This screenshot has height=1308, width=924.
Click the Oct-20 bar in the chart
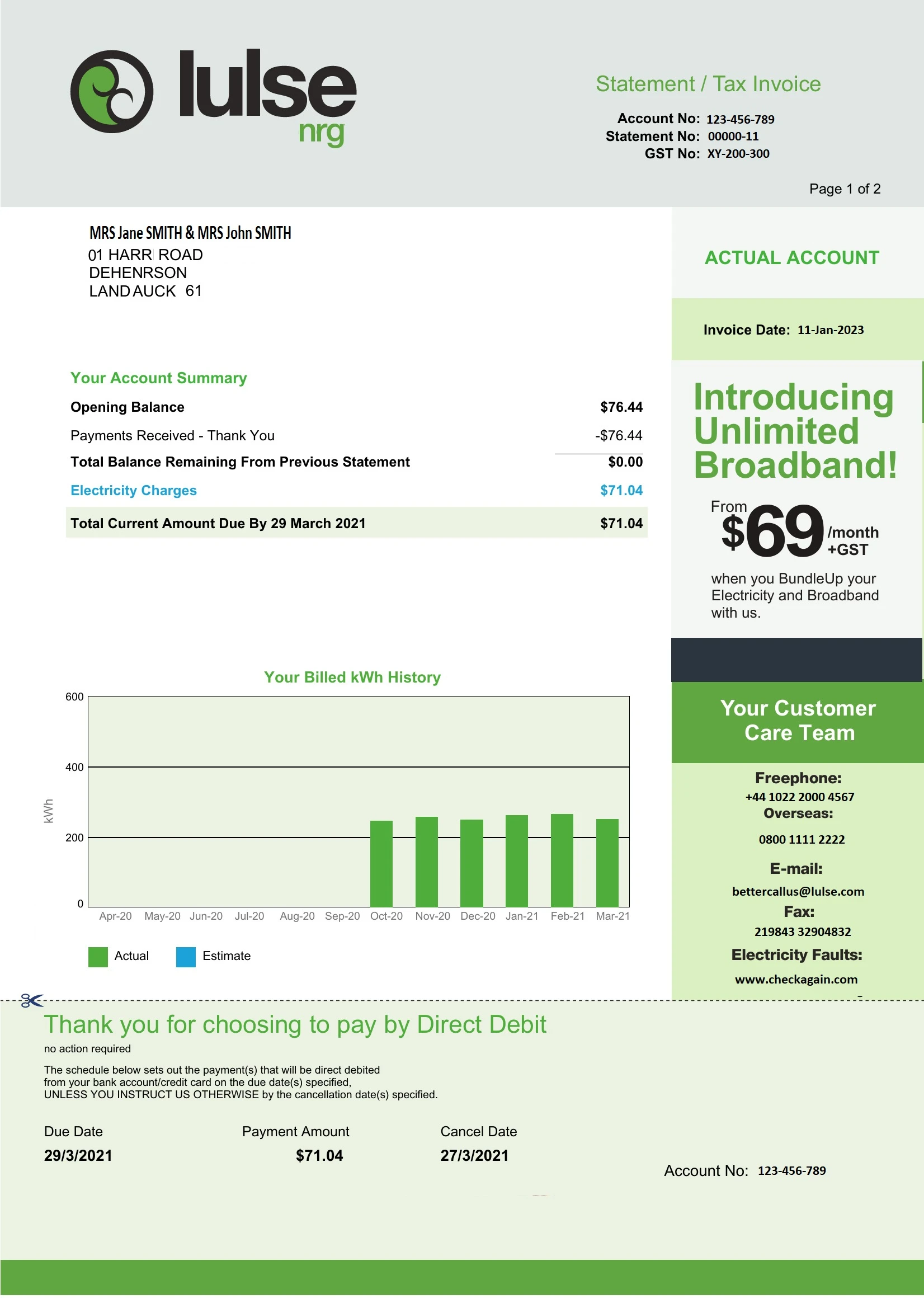click(x=381, y=864)
